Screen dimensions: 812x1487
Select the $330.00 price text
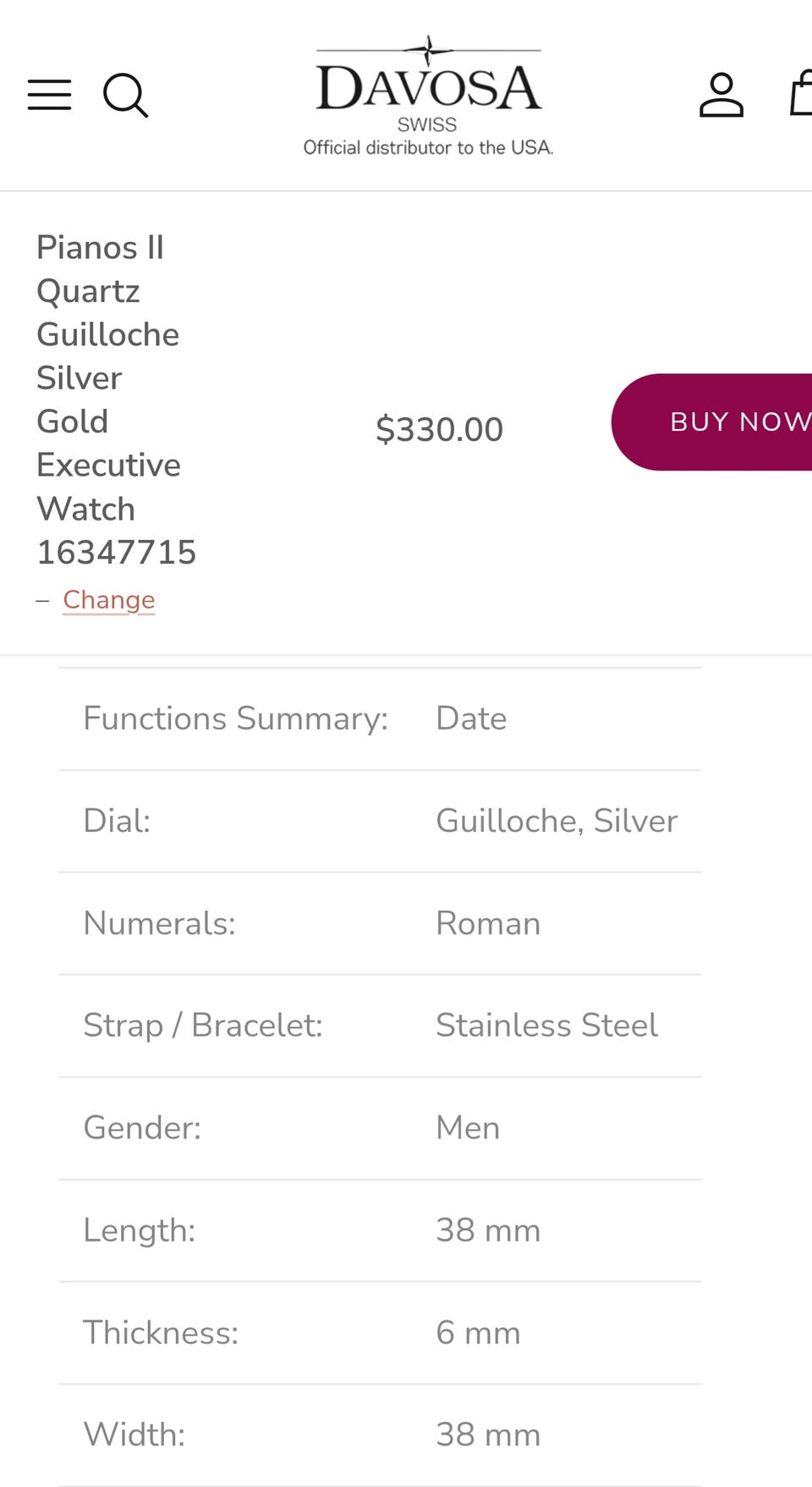click(x=439, y=429)
